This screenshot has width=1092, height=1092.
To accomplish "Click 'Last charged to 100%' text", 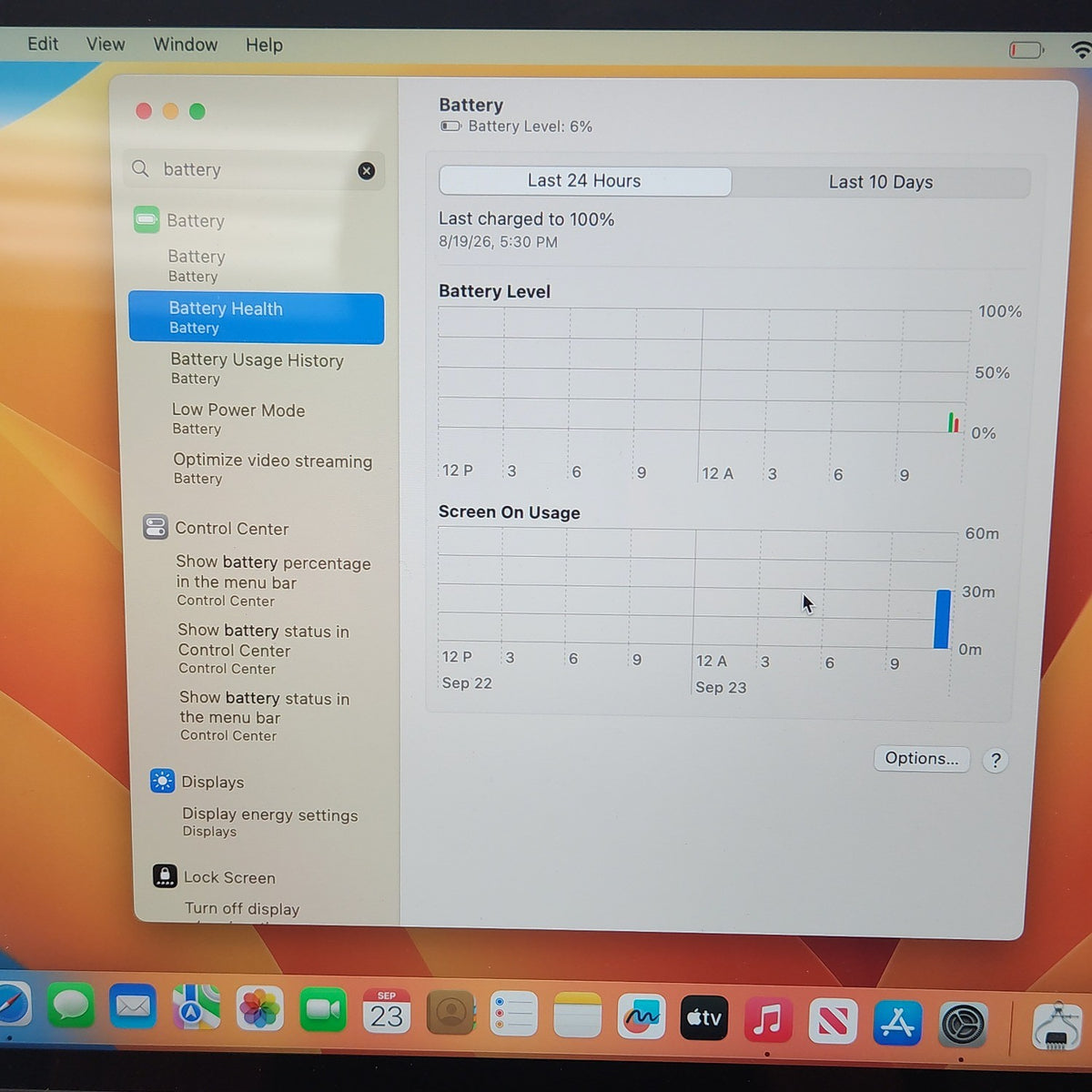I will [526, 219].
